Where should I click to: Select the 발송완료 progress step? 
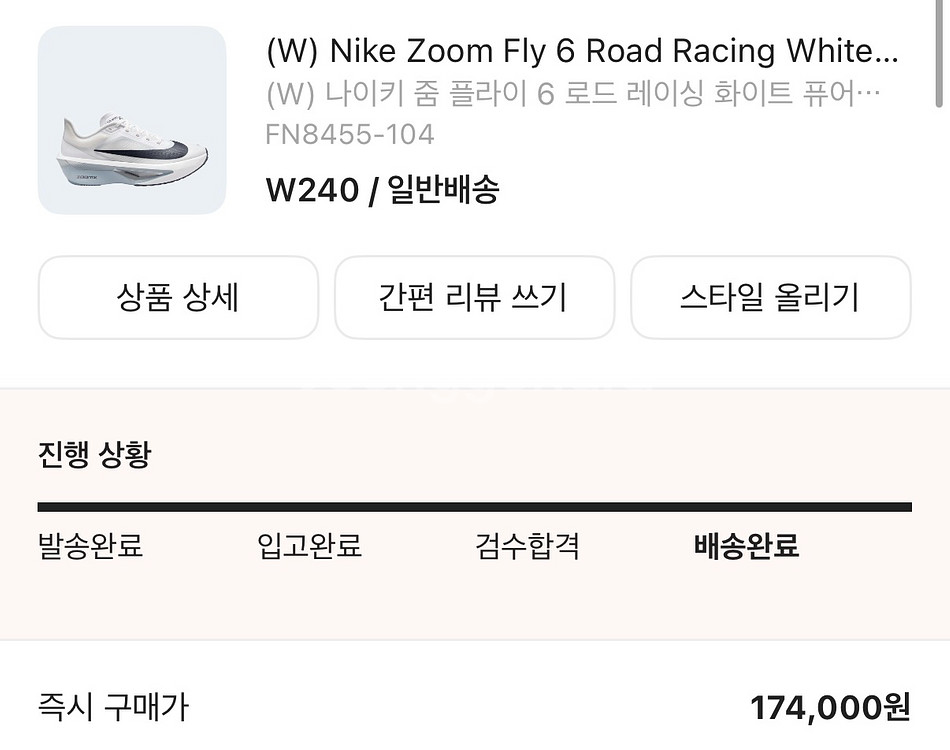[90, 547]
